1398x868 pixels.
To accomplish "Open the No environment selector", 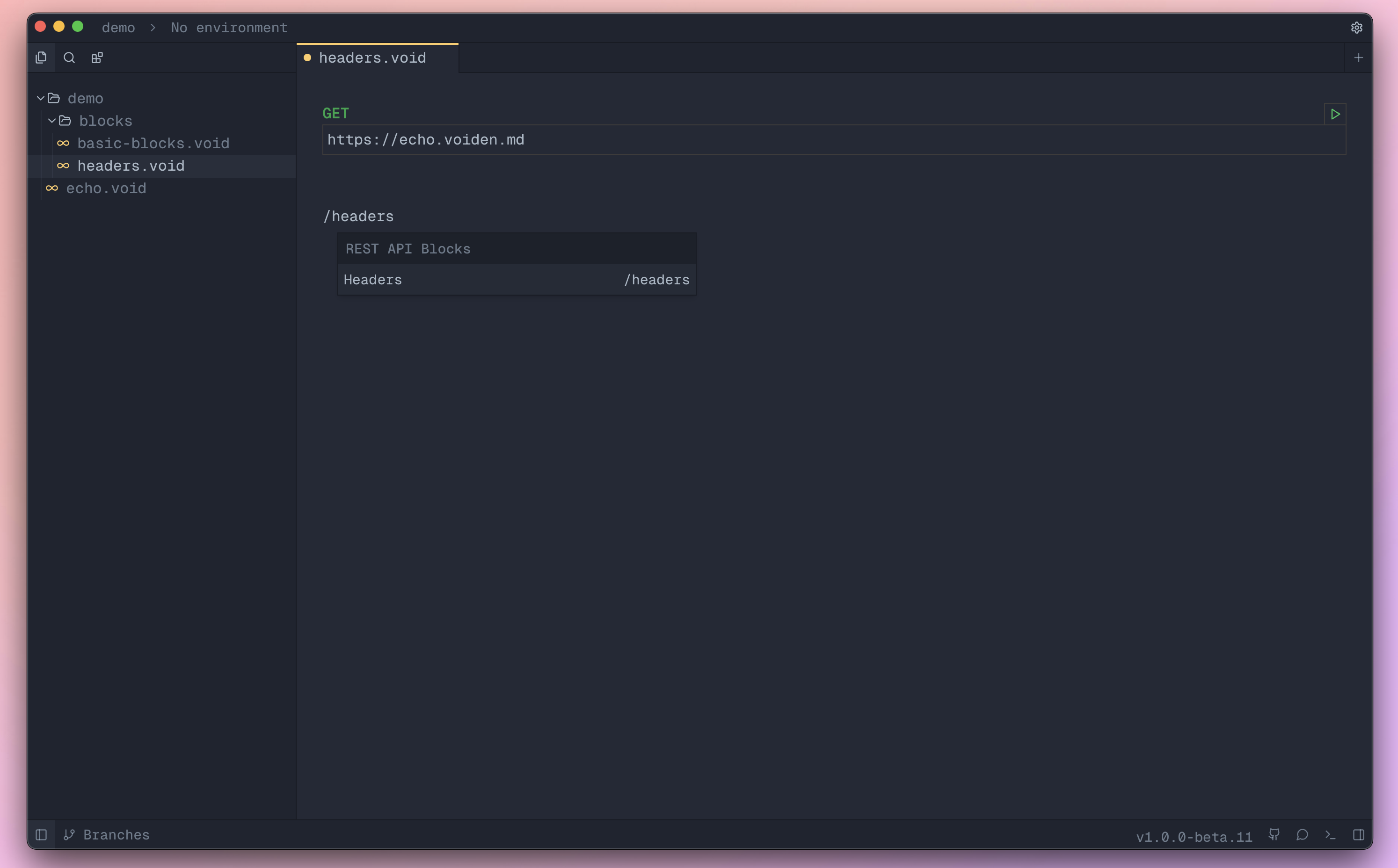I will 229,28.
